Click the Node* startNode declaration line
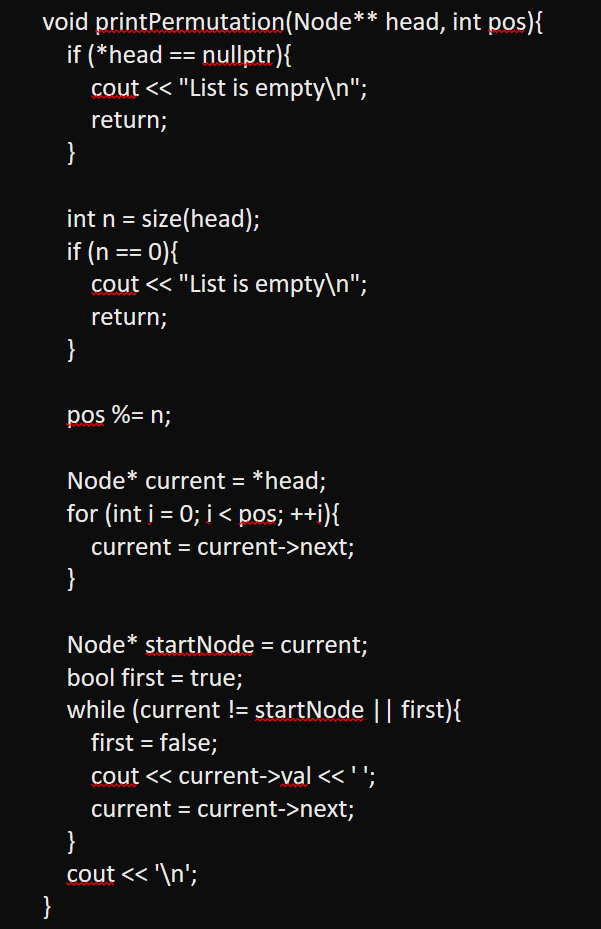The height and width of the screenshot is (929, 601). point(217,645)
